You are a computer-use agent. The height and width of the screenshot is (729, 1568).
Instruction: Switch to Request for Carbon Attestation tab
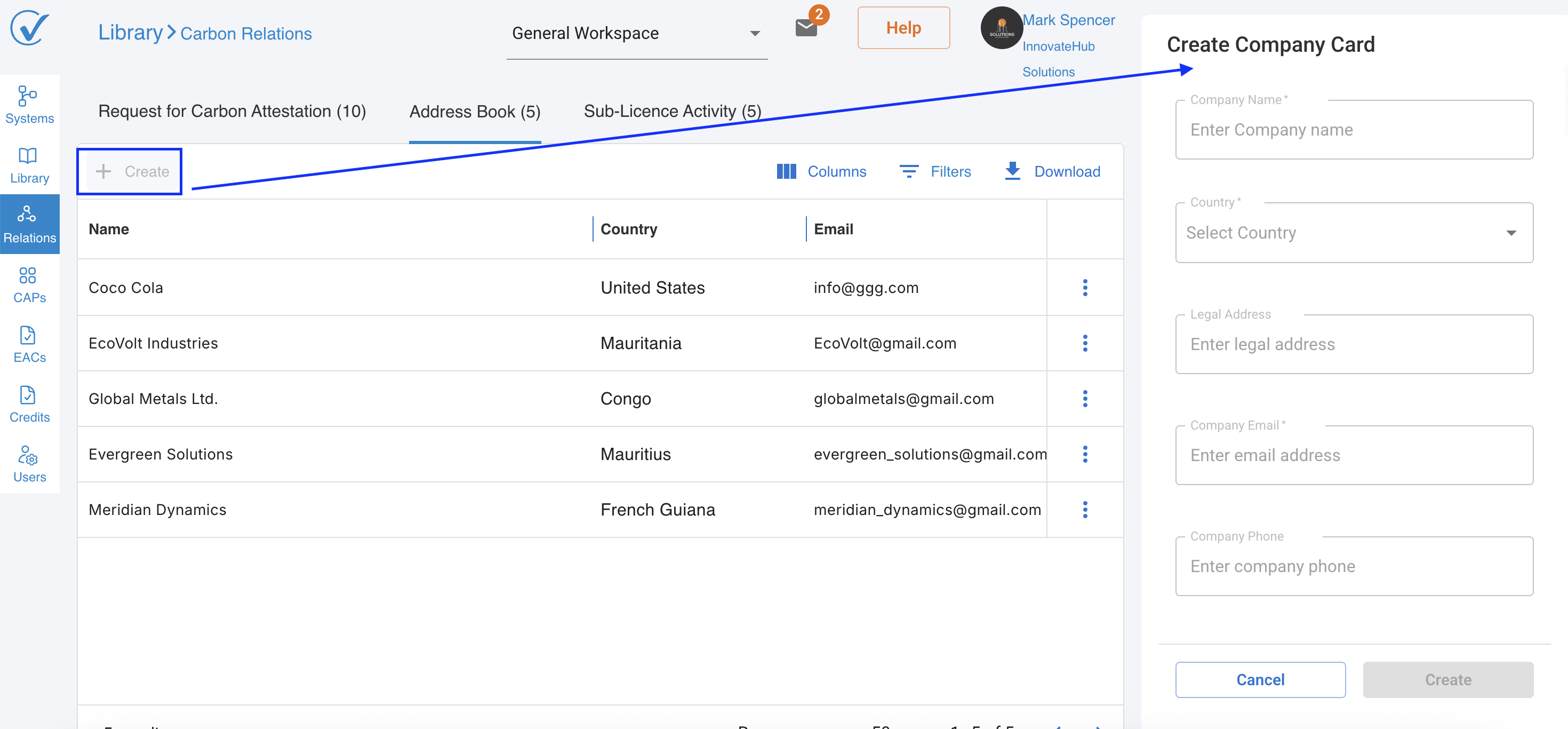pos(232,112)
